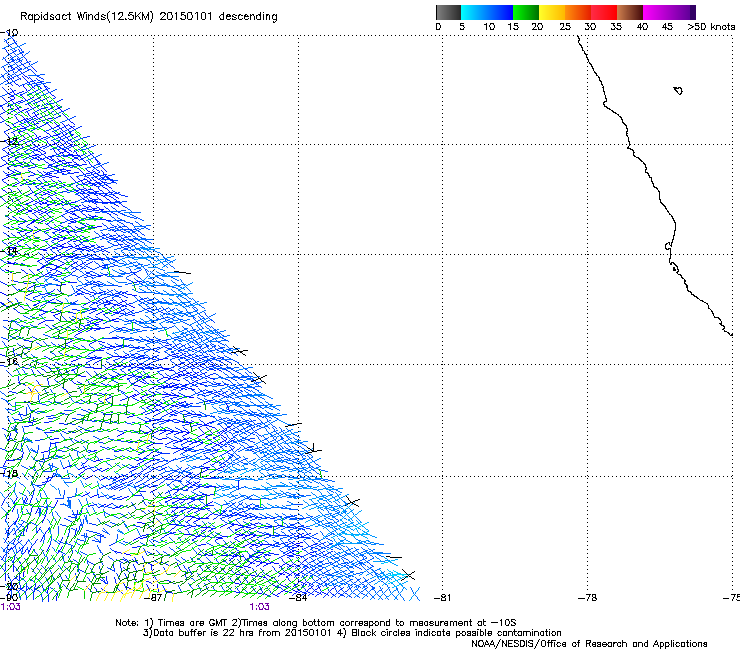Click the 'Times are GMT' note line
This screenshot has width=740, height=650.
pos(316,623)
